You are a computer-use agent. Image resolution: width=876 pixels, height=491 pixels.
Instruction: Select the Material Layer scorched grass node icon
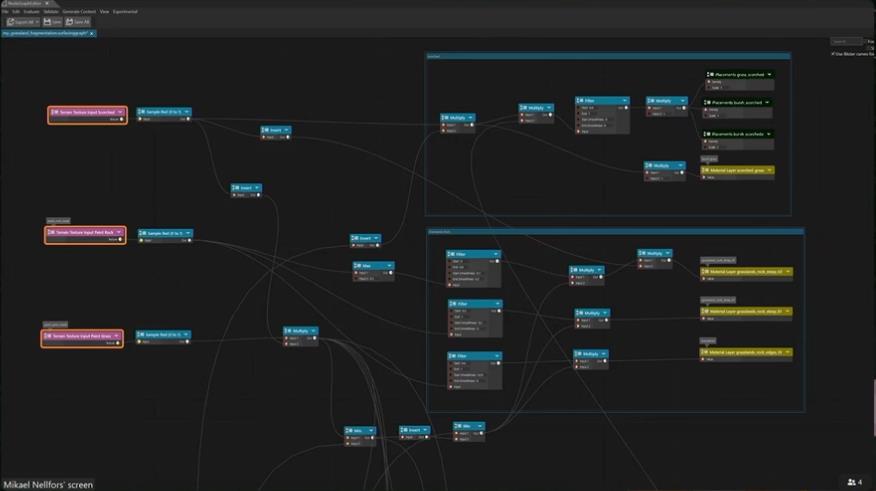coord(706,170)
